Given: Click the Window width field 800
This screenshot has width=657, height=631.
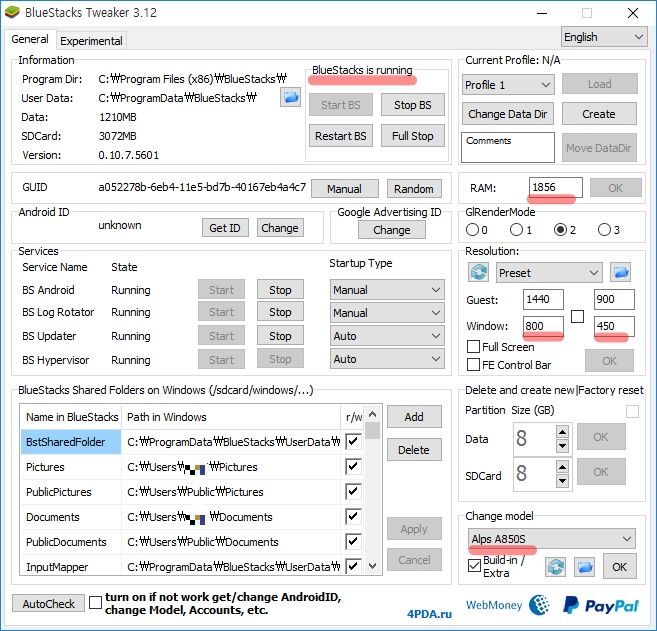Looking at the screenshot, I should click(543, 326).
